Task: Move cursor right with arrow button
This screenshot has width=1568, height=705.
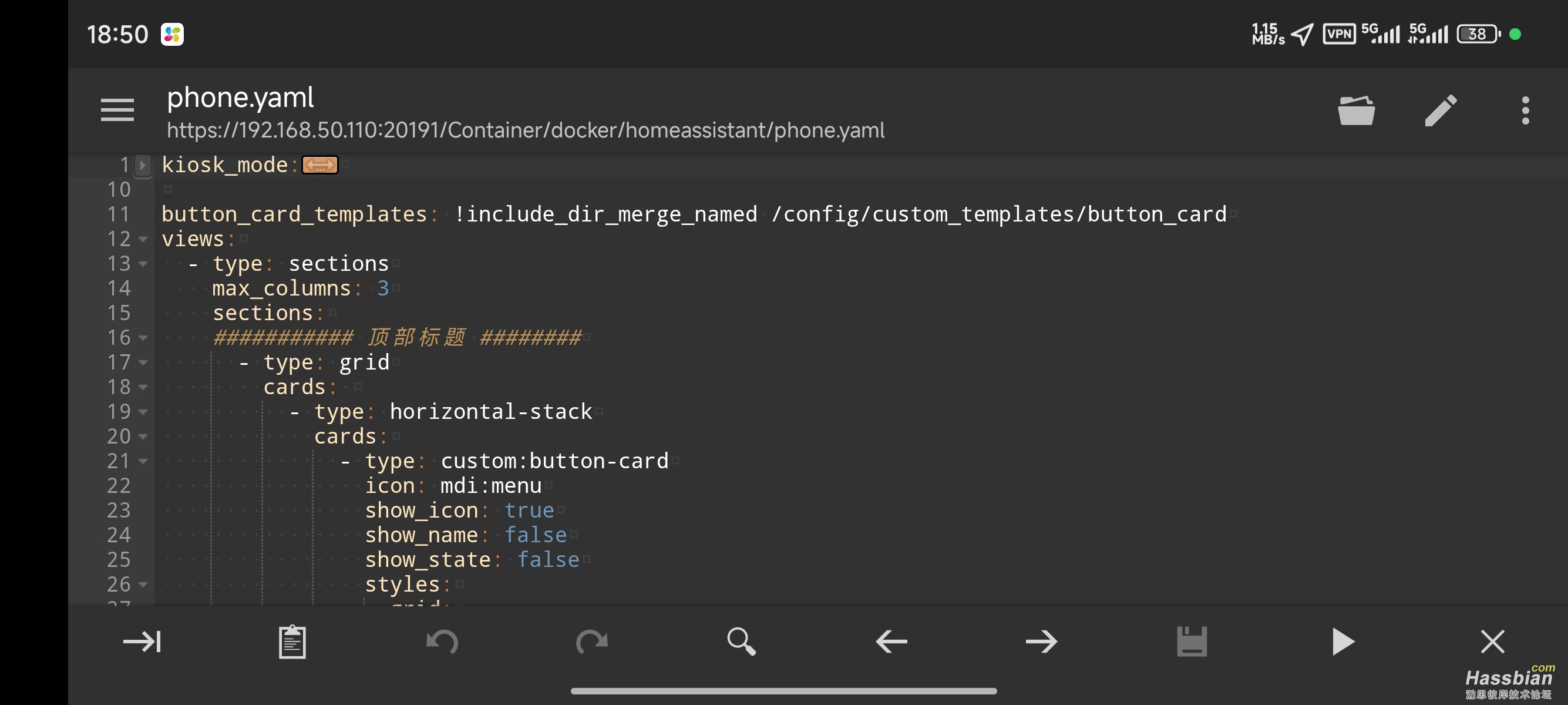Action: (x=1041, y=642)
